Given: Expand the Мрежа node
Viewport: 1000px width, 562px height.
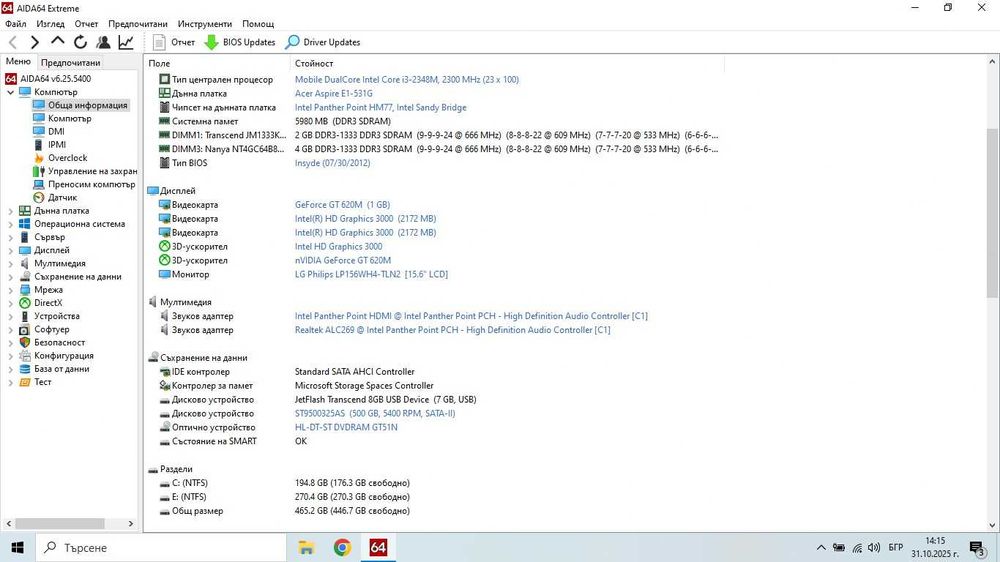Looking at the screenshot, I should 10,290.
